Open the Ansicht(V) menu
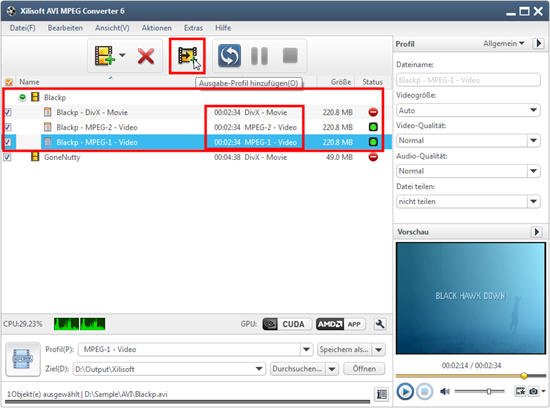Image resolution: width=550 pixels, height=408 pixels. click(112, 28)
